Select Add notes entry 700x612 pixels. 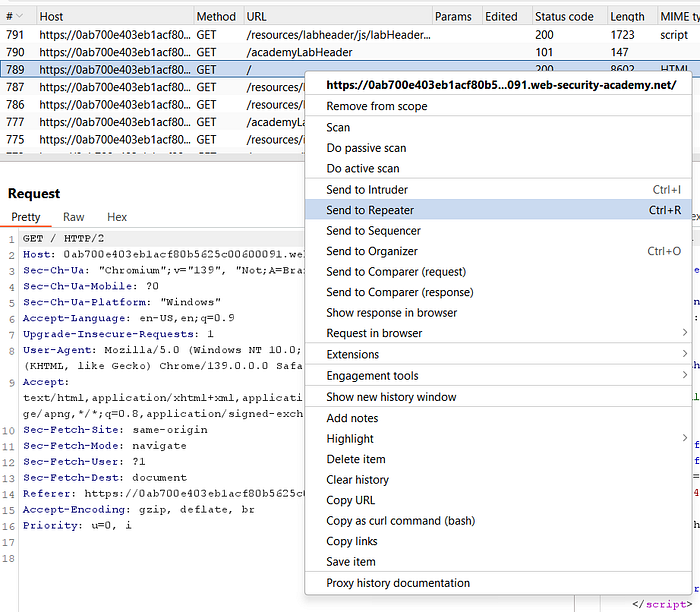pos(498,418)
